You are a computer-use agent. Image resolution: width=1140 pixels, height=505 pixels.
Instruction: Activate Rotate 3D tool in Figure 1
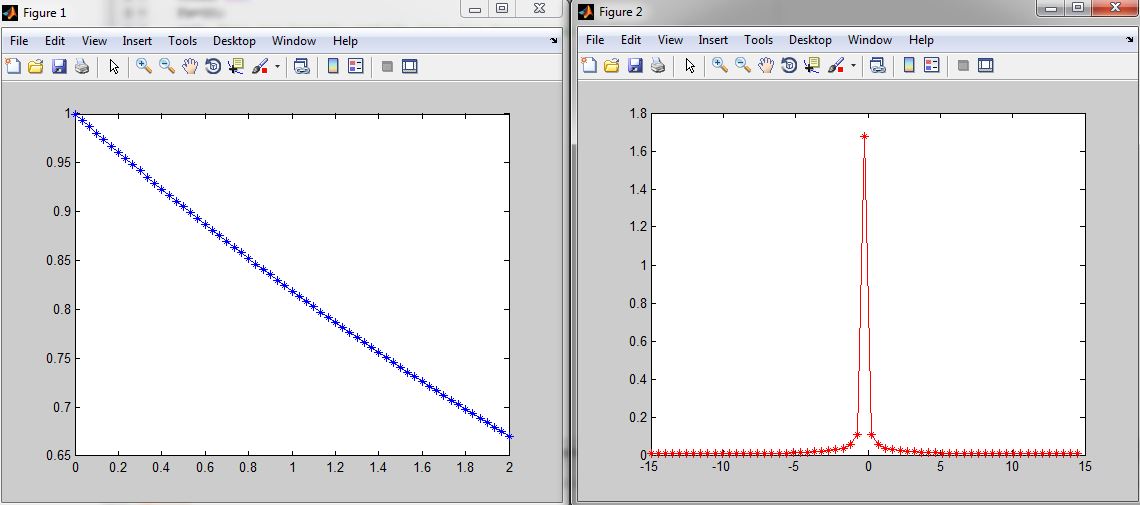[x=212, y=67]
